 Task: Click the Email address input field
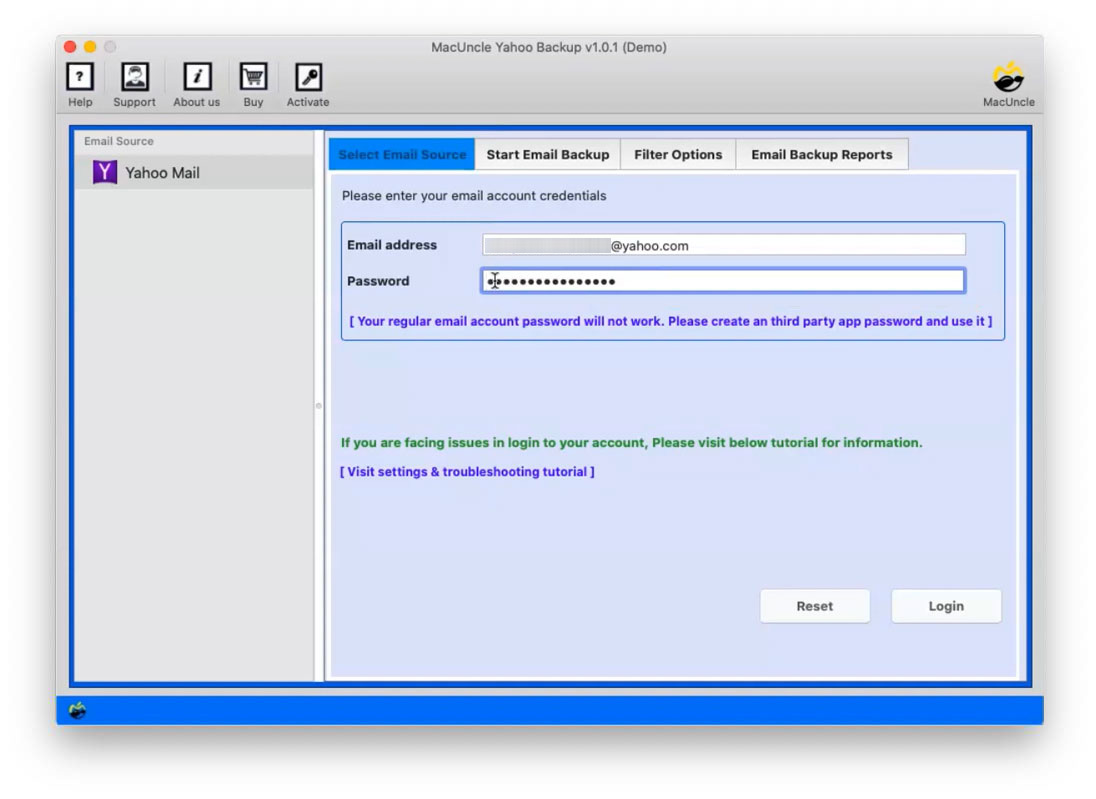coord(722,244)
